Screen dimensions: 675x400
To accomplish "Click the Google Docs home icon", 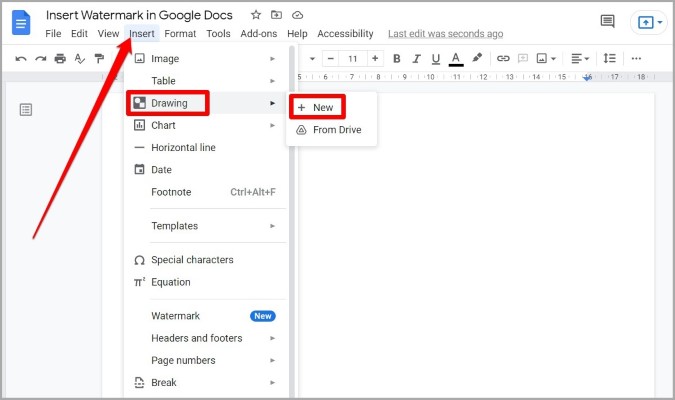I will click(x=21, y=23).
